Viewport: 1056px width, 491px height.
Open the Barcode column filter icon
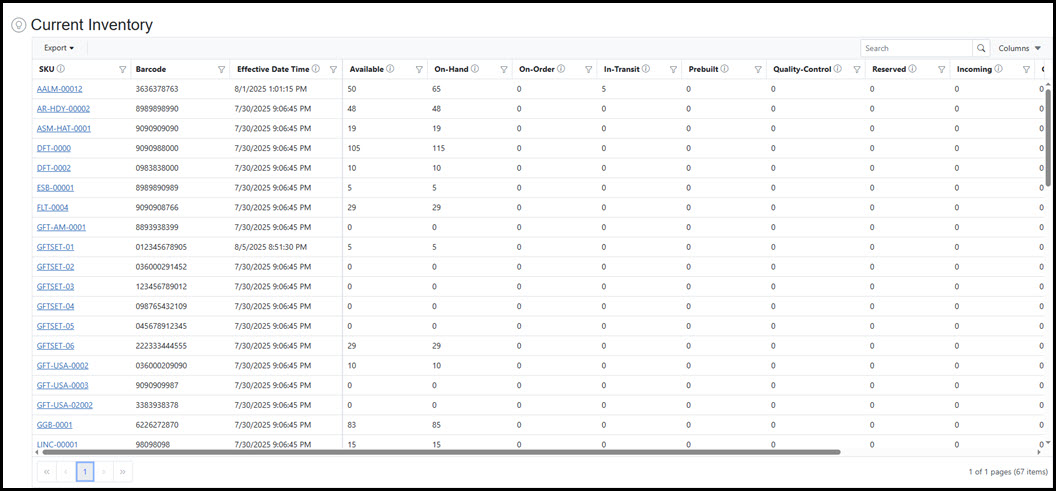pos(221,70)
